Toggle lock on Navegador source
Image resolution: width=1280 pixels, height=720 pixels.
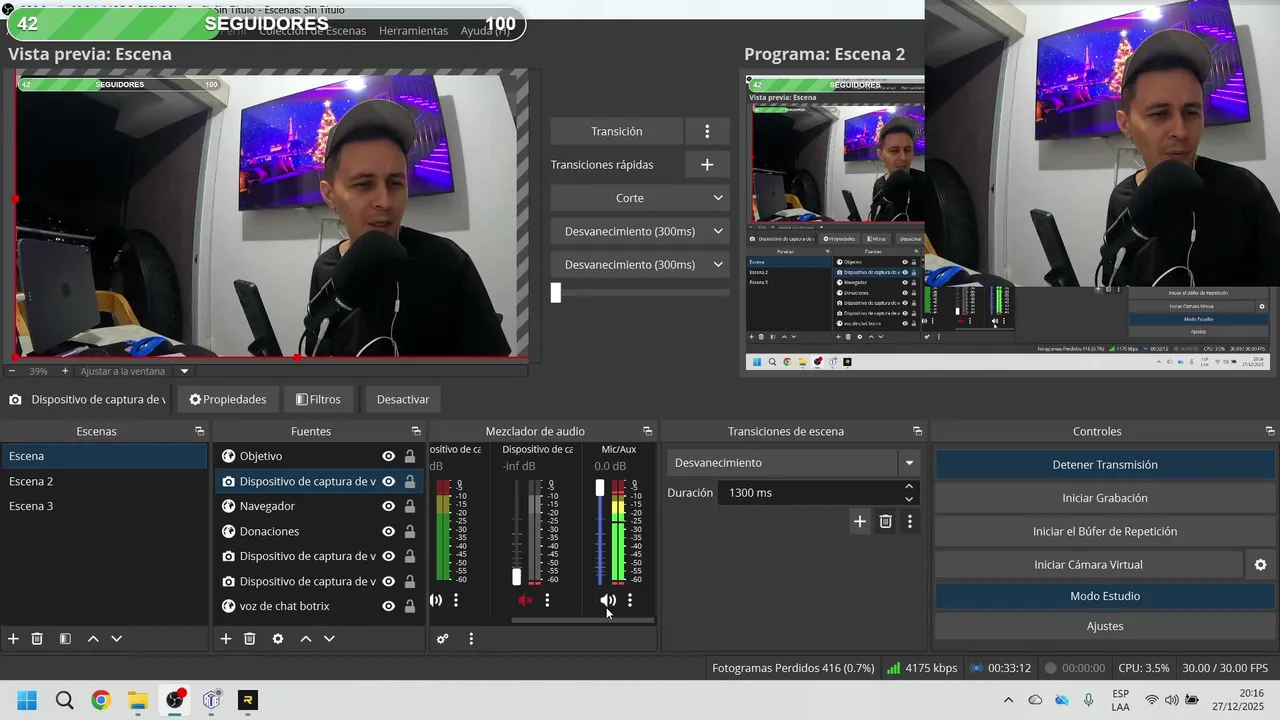coord(410,506)
